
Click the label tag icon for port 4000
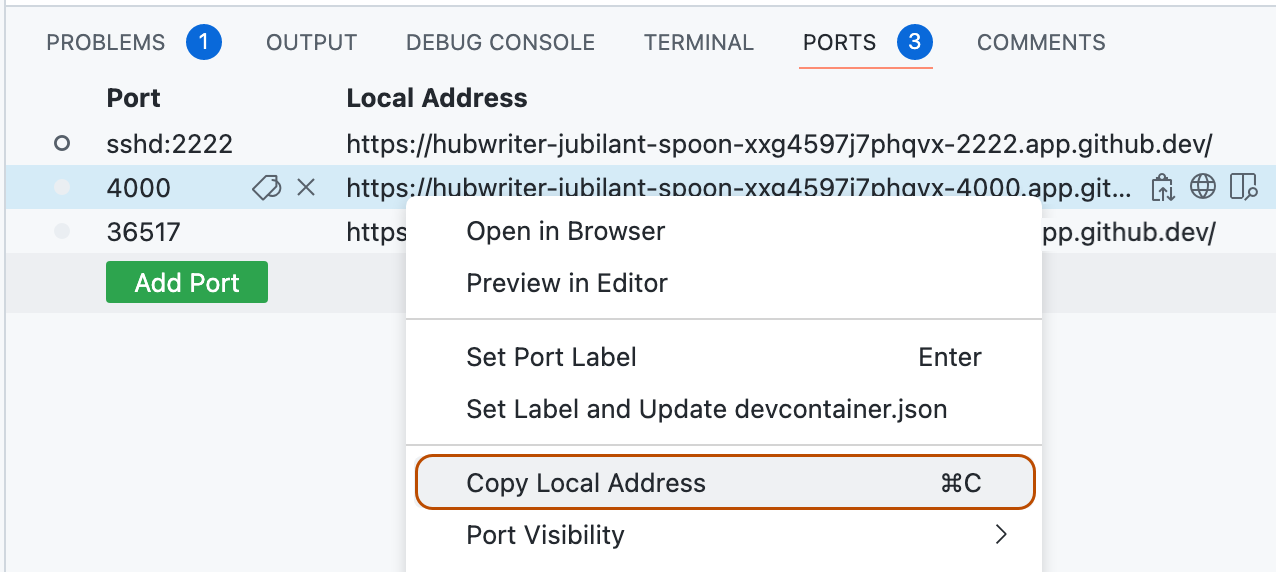[266, 187]
